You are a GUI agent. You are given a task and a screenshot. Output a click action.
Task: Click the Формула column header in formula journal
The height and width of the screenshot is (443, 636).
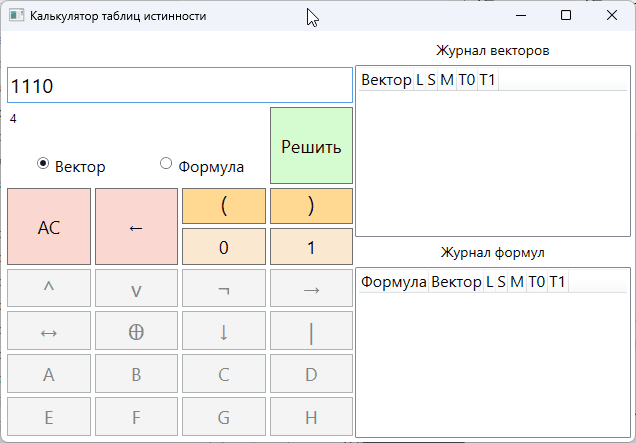coord(393,282)
